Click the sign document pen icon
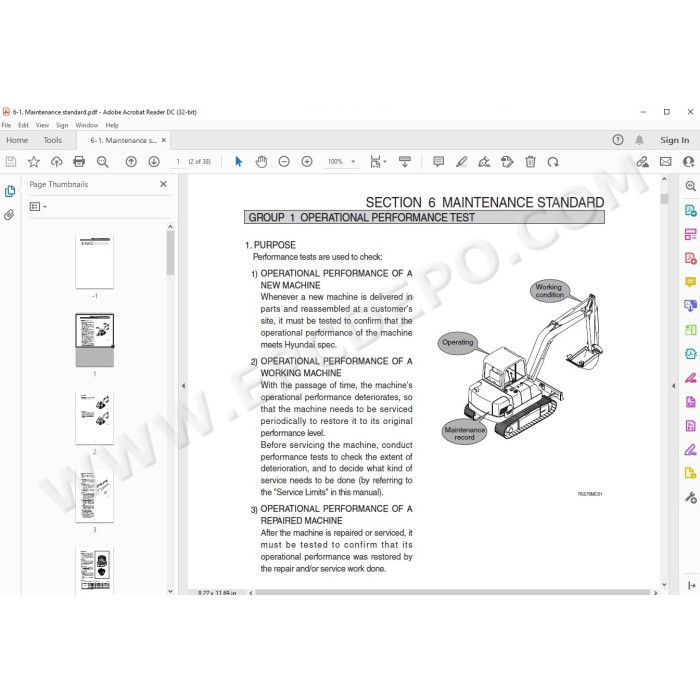This screenshot has height=700, width=700. (484, 162)
